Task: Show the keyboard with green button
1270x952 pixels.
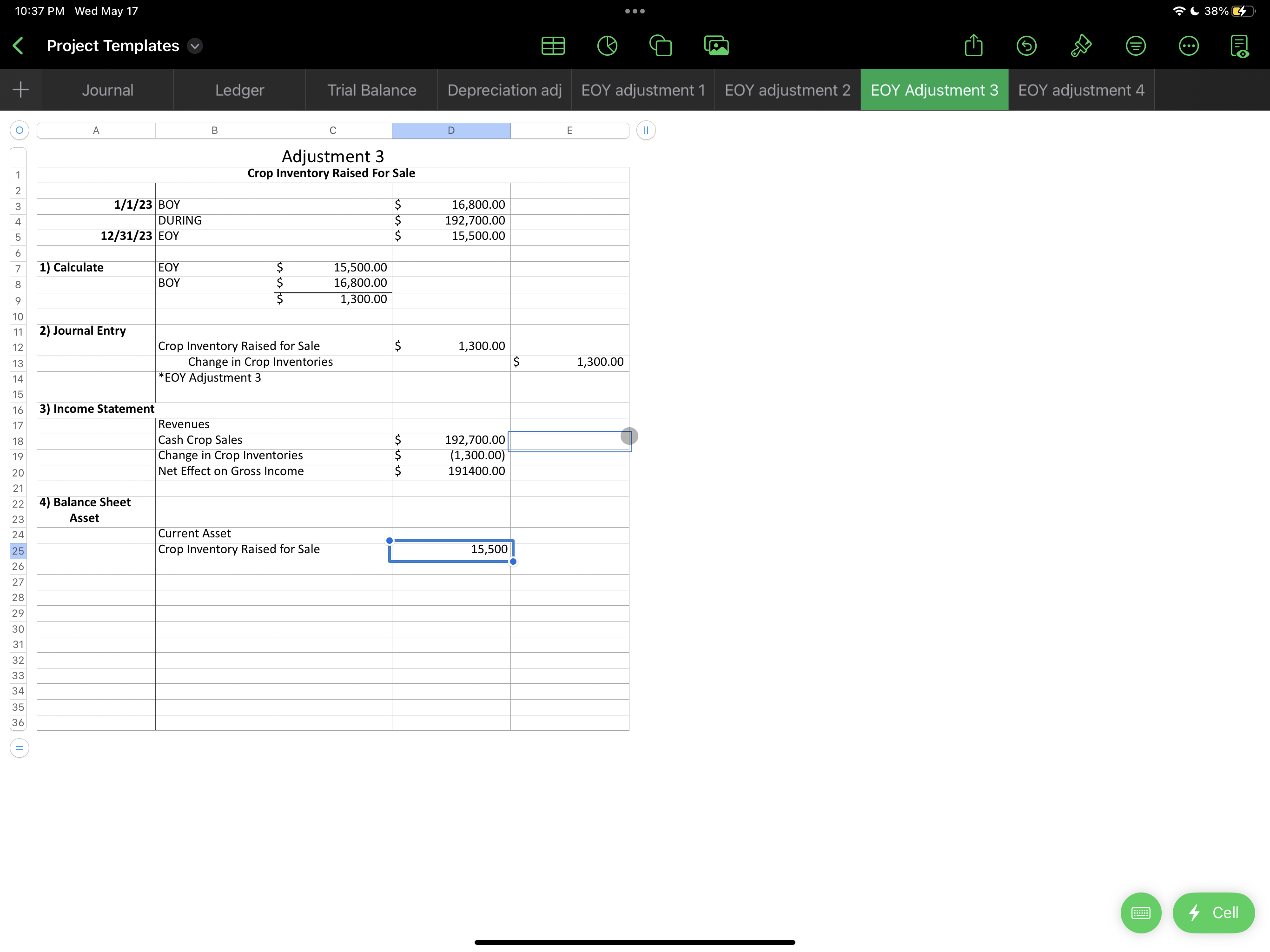Action: point(1140,912)
